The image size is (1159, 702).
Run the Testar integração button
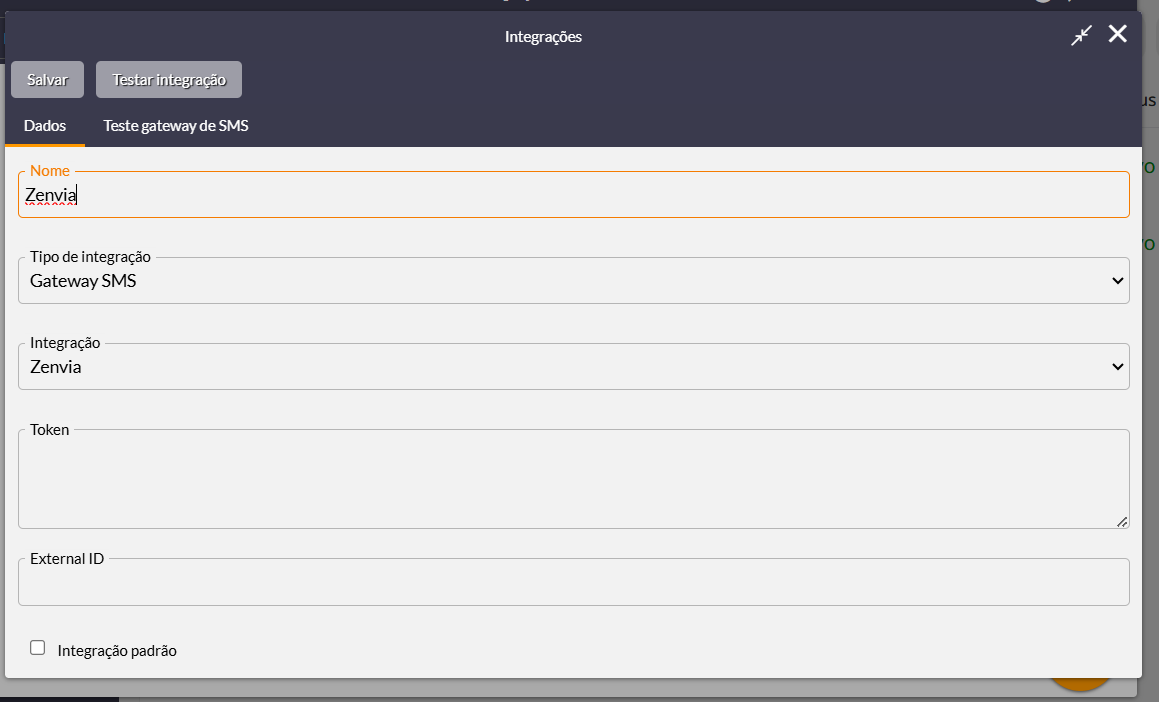[169, 80]
